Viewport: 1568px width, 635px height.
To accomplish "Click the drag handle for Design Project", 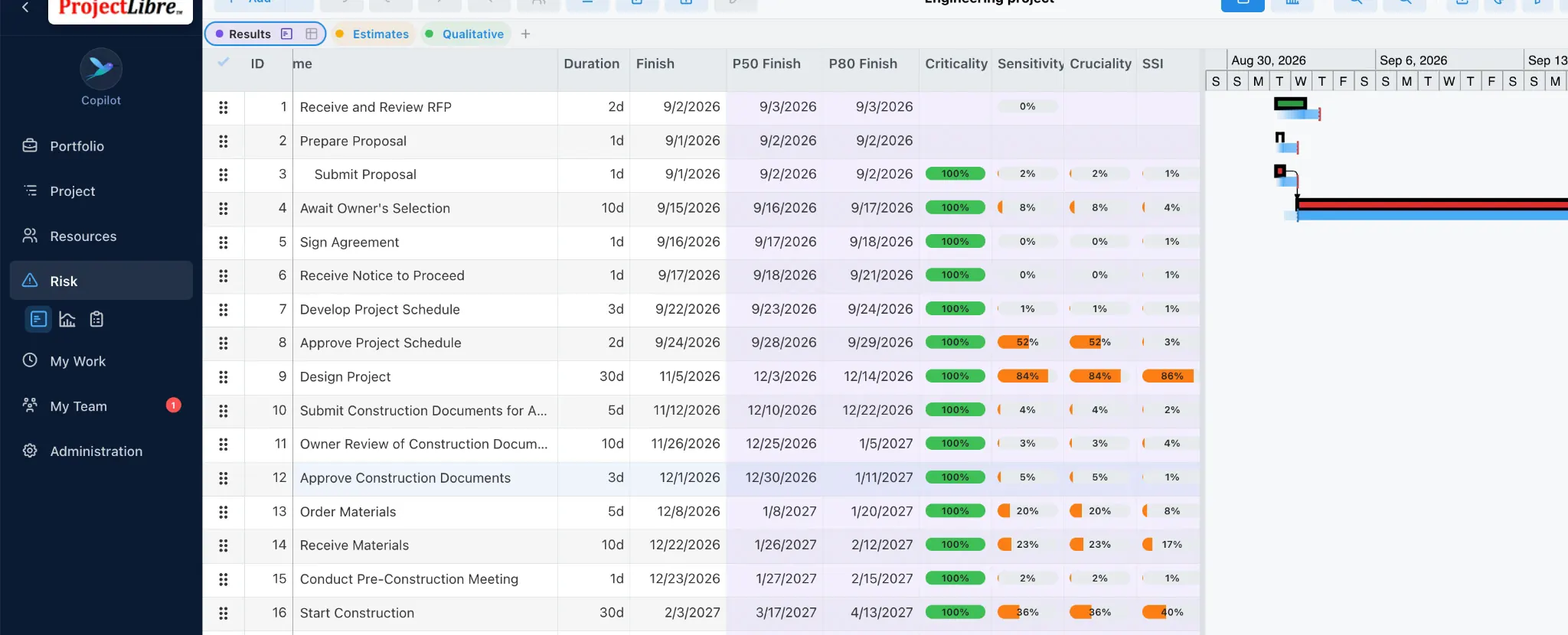I will pyautogui.click(x=224, y=376).
